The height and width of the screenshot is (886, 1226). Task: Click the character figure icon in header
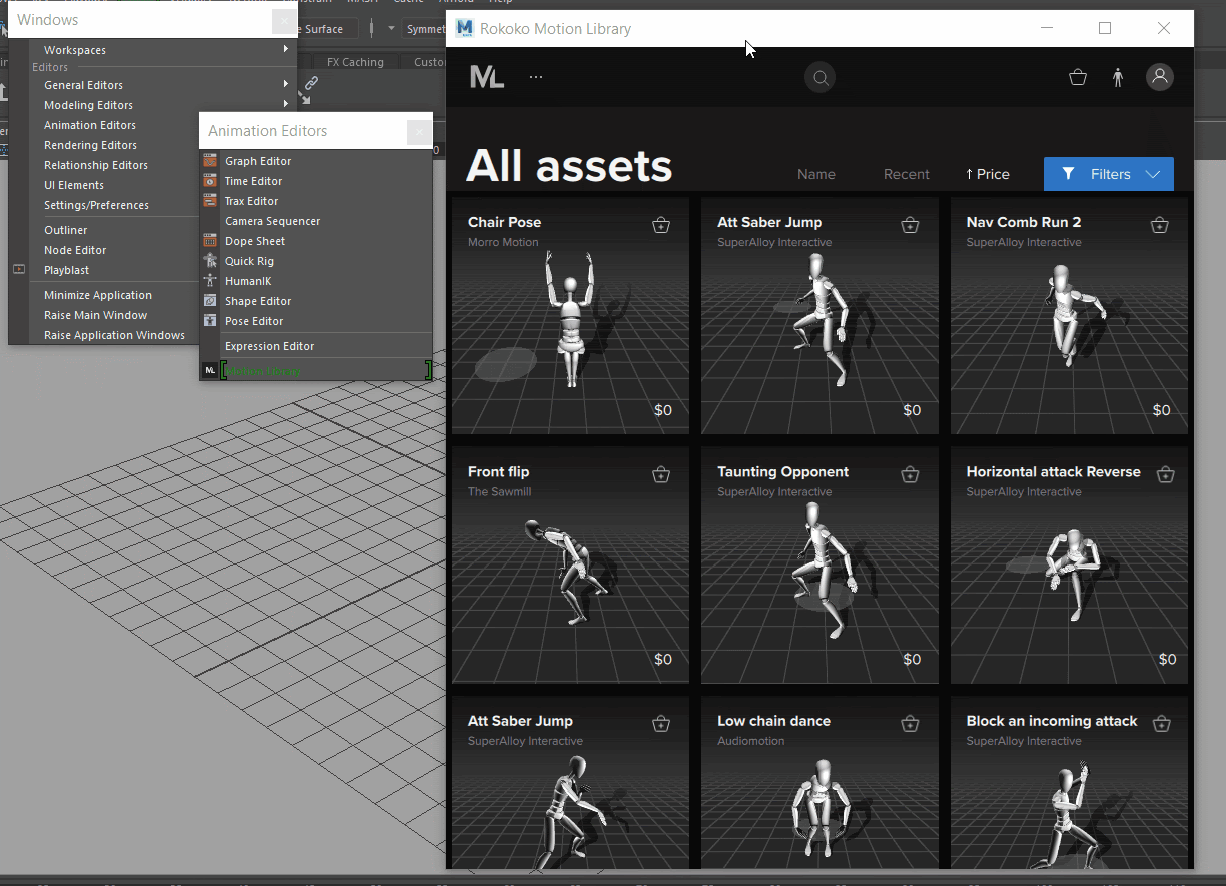point(1118,77)
